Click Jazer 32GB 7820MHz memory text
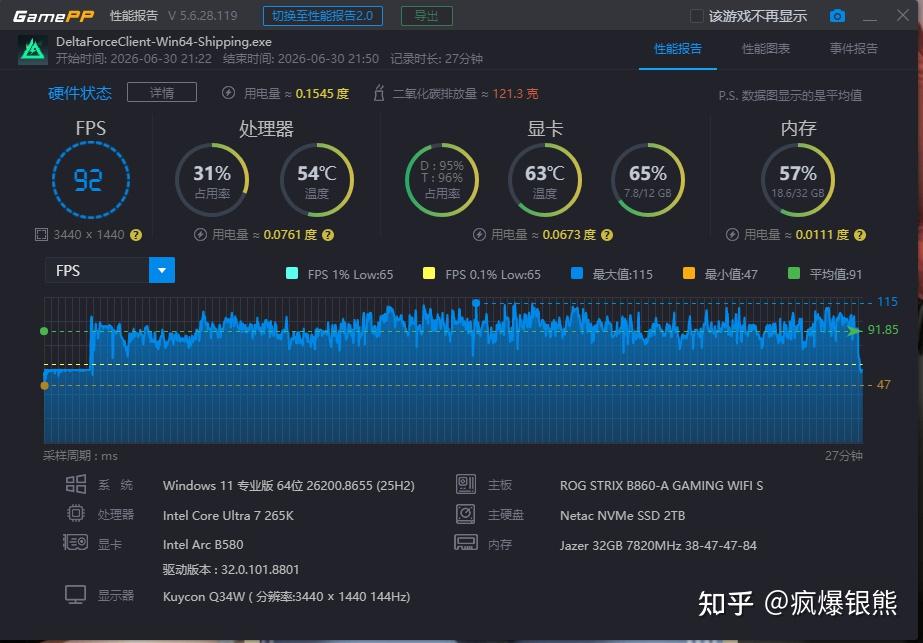The height and width of the screenshot is (643, 923). point(658,545)
